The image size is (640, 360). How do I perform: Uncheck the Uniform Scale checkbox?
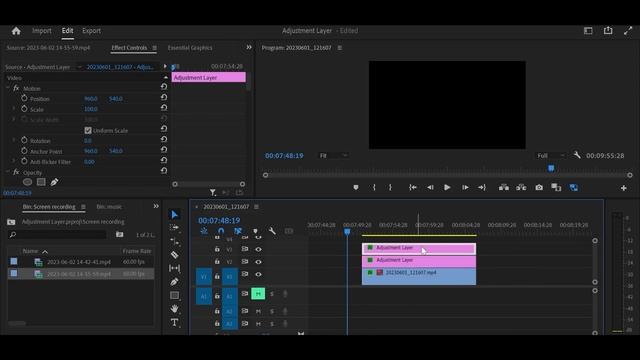tap(88, 130)
